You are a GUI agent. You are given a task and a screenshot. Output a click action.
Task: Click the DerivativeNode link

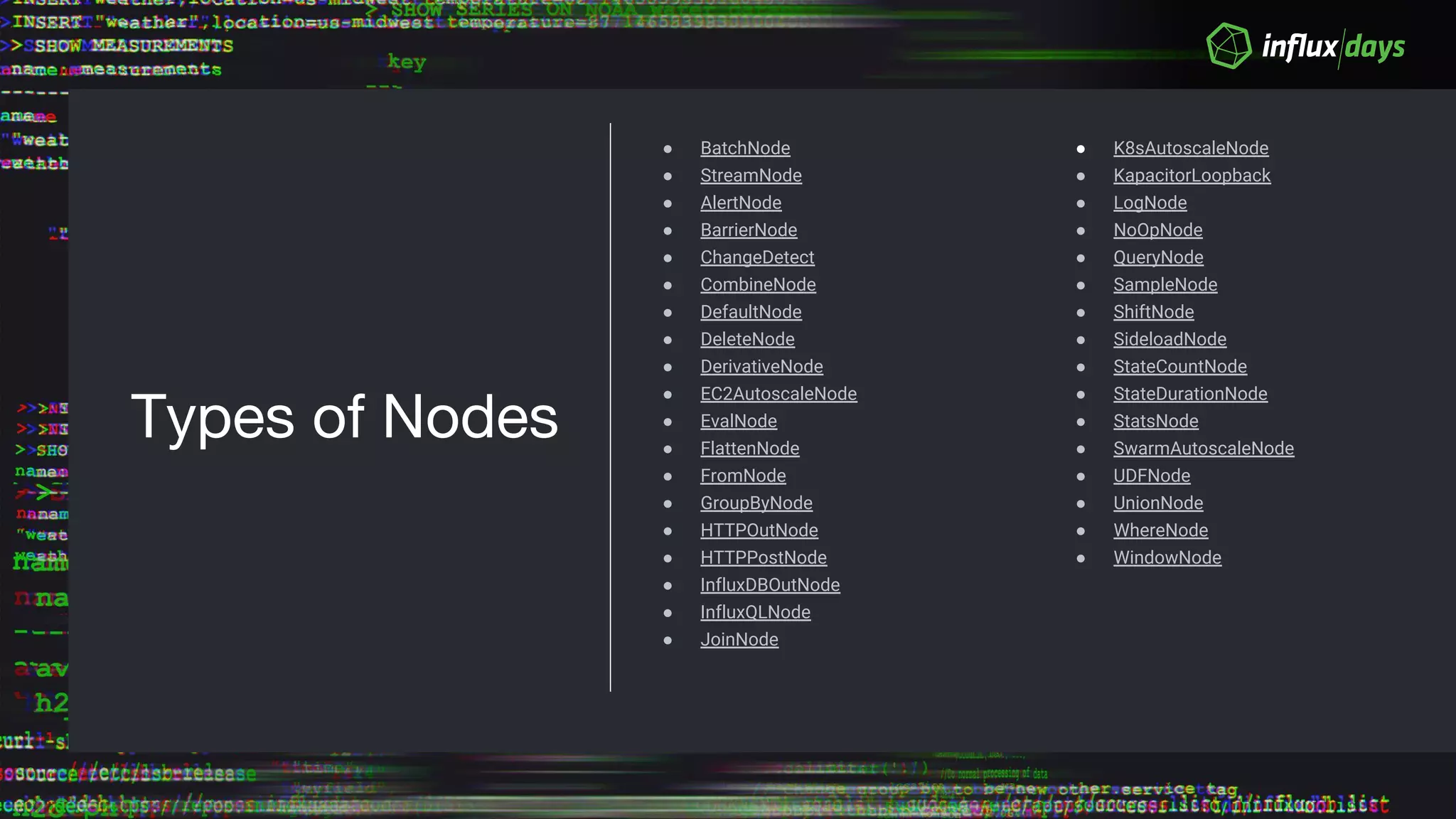(x=761, y=366)
